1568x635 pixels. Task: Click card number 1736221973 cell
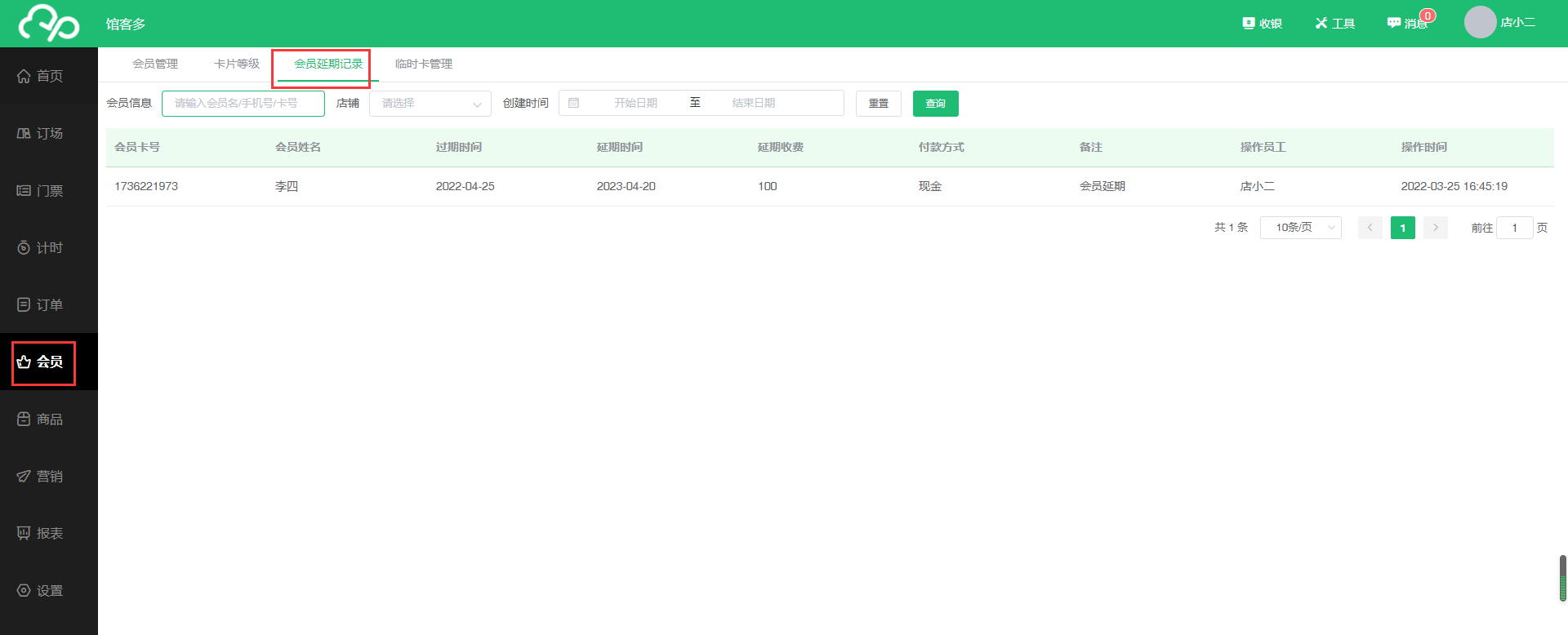point(146,186)
